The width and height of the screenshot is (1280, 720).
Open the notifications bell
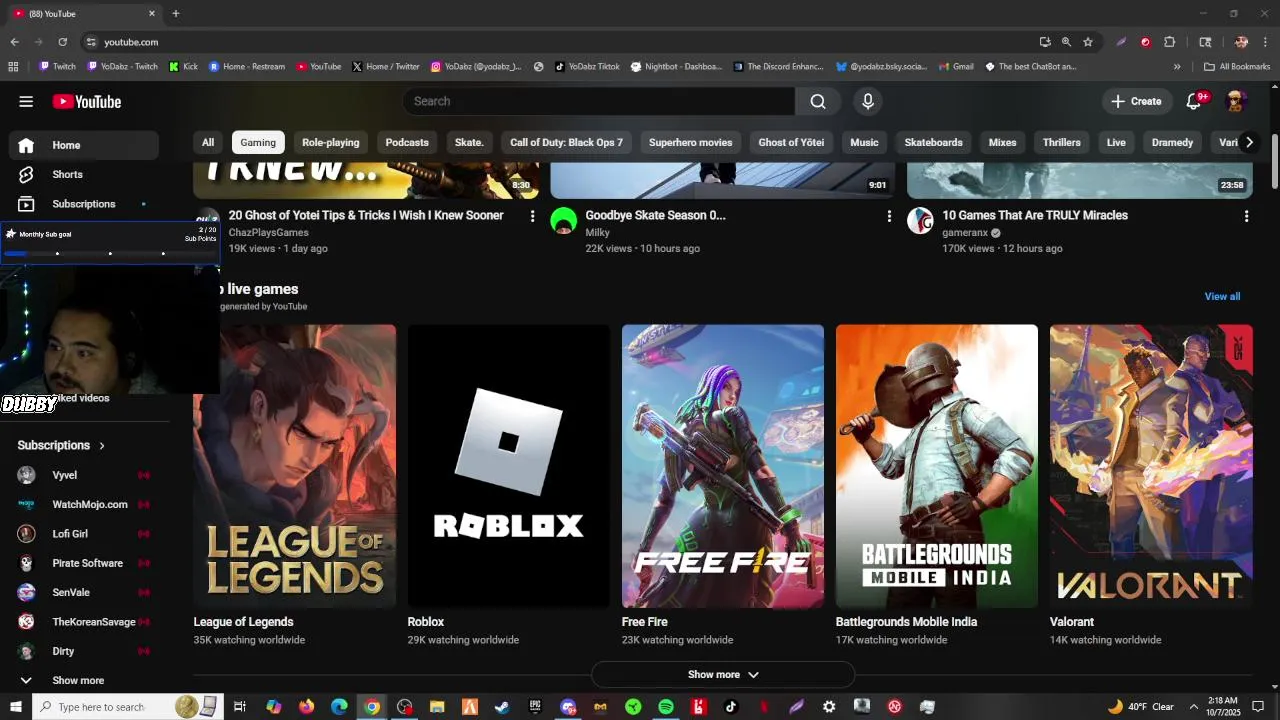(1194, 101)
